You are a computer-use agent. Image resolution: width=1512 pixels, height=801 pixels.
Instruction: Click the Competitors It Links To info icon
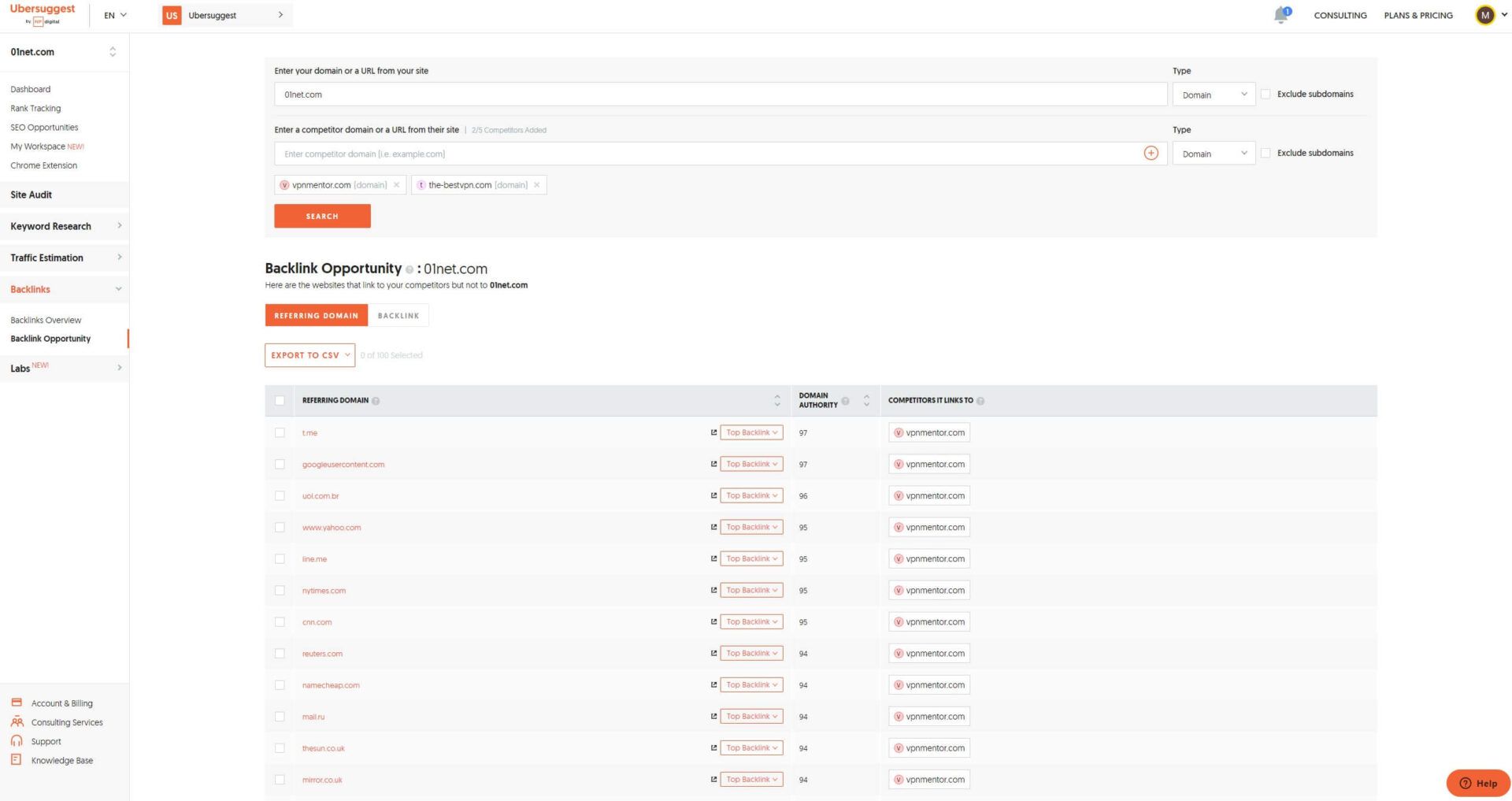tap(980, 401)
